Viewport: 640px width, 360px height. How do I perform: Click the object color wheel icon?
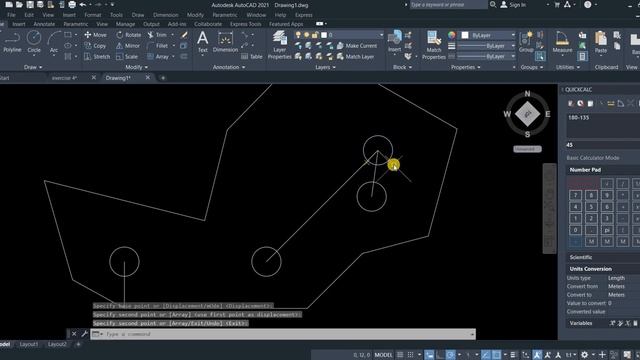click(x=451, y=35)
